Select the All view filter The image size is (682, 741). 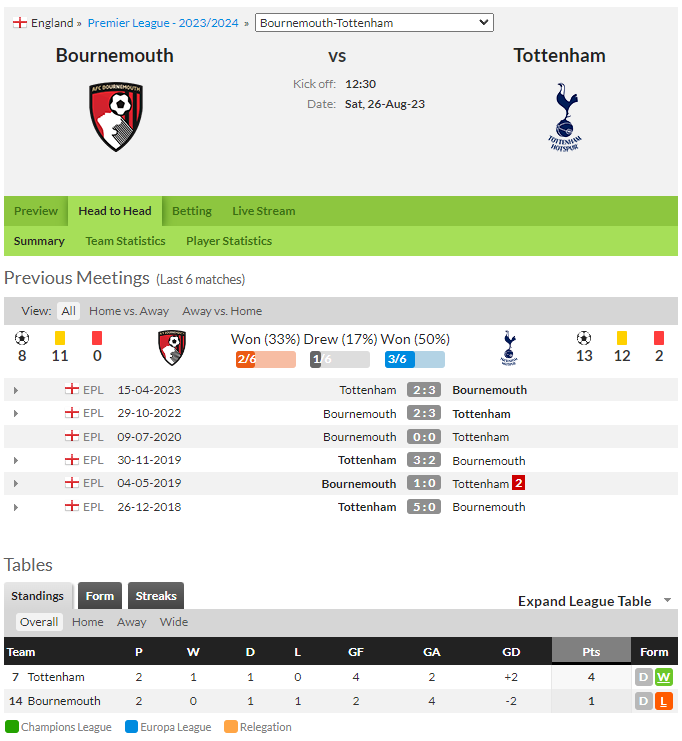(69, 311)
